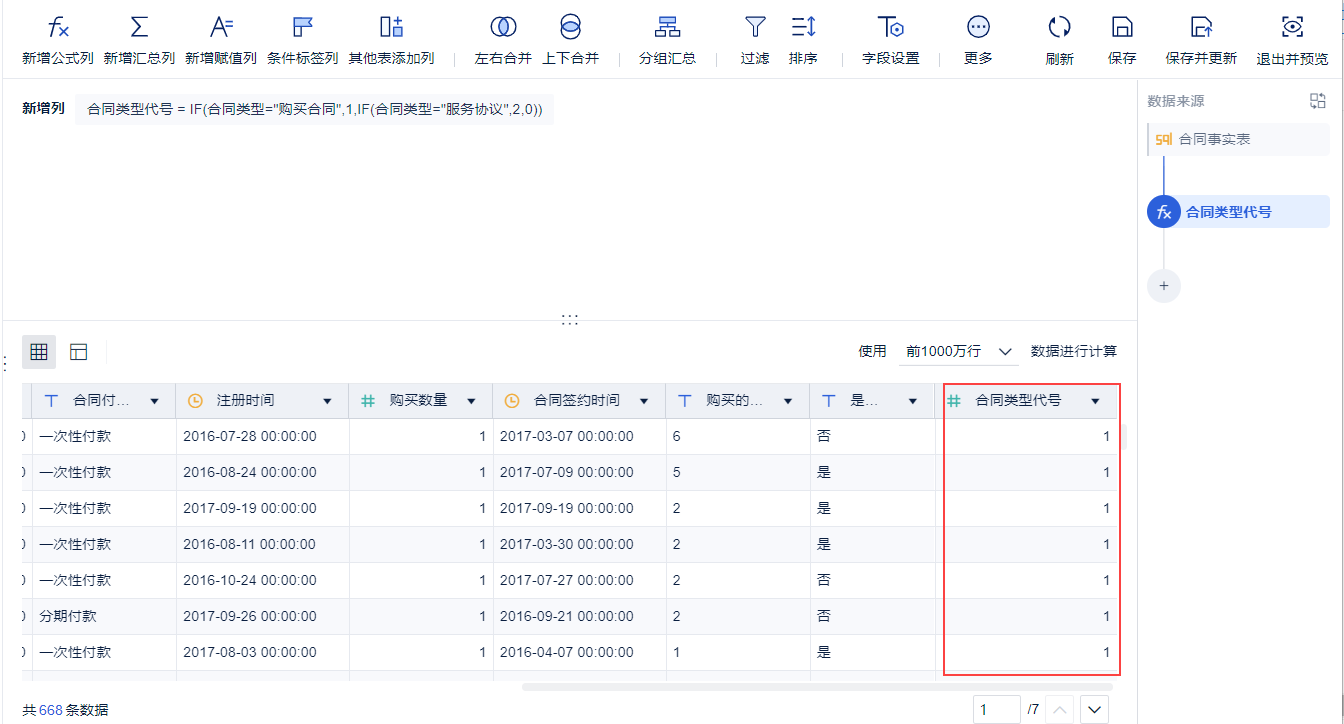
Task: Open field settings (字段设置)
Action: click(890, 40)
